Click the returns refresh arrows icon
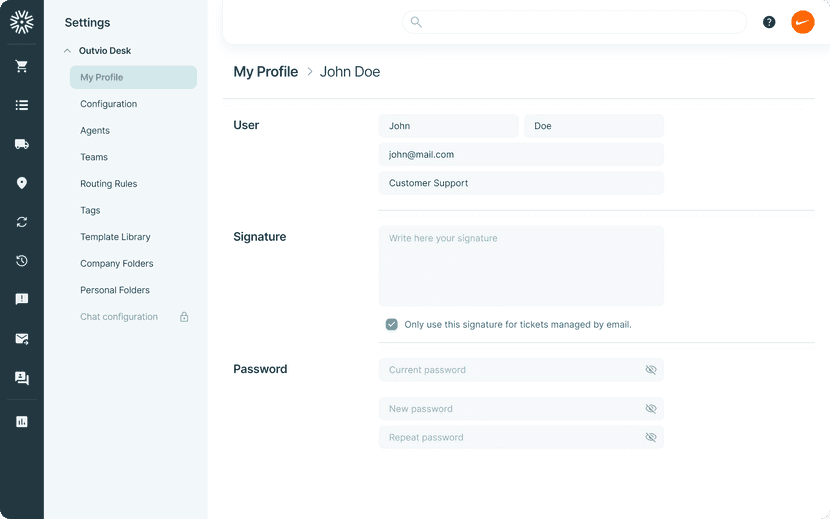830x519 pixels. pos(21,222)
